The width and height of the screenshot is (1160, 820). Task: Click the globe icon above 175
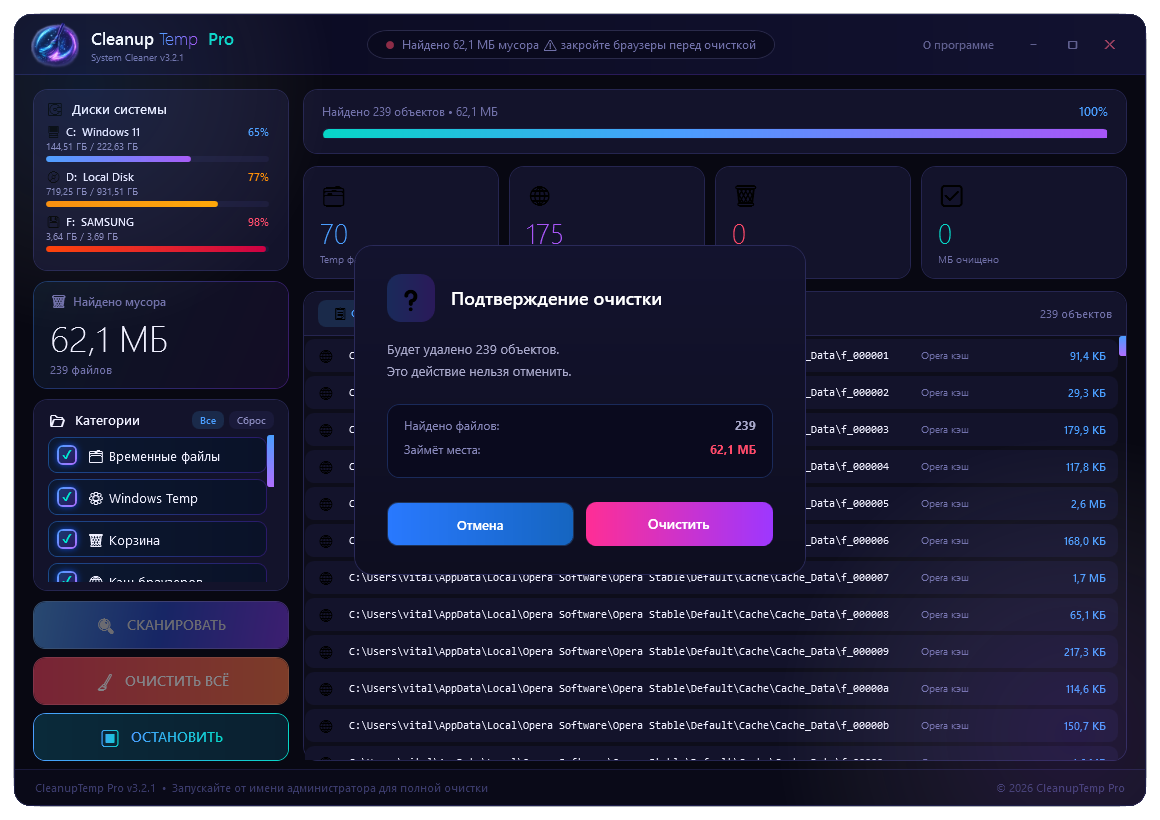pos(539,196)
